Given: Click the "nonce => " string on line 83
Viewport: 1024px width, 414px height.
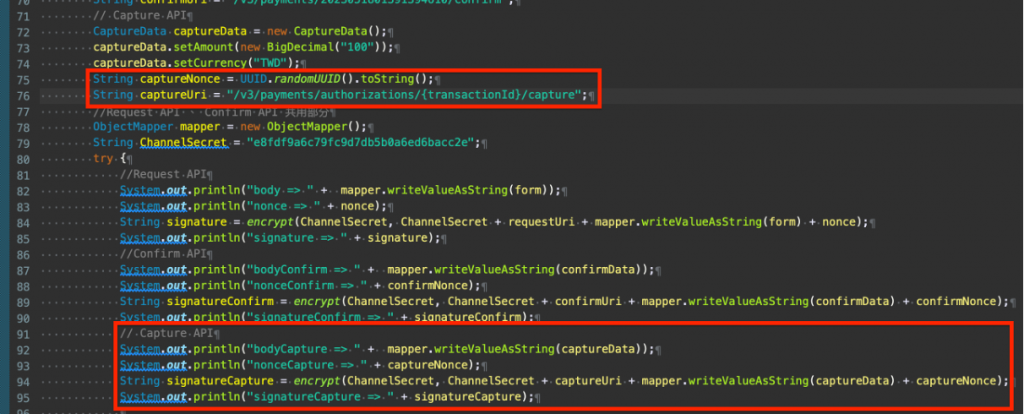Looking at the screenshot, I should (x=285, y=206).
